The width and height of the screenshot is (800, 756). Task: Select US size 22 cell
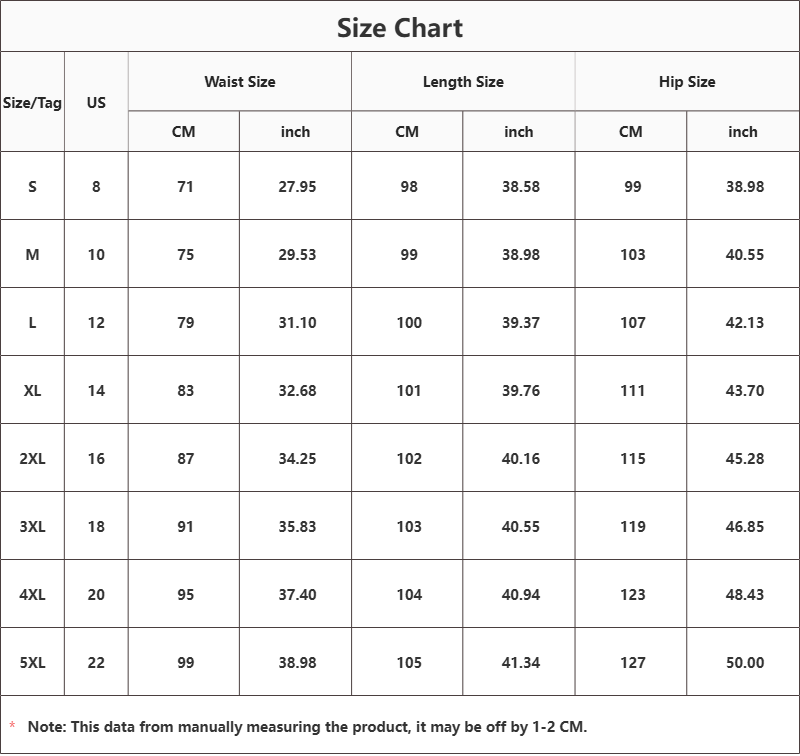[96, 663]
